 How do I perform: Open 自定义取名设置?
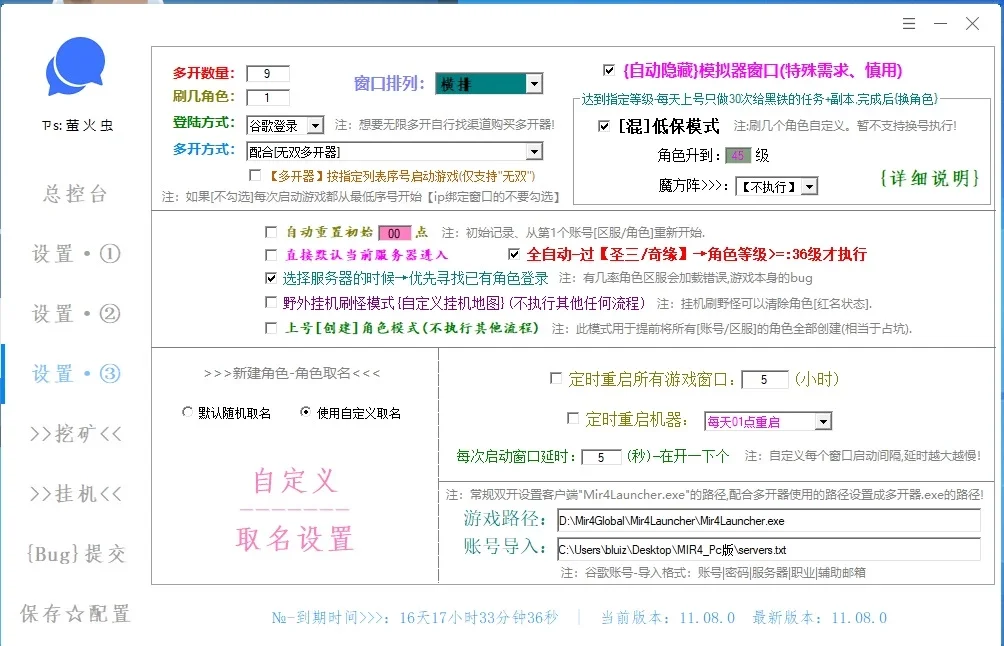pos(295,509)
